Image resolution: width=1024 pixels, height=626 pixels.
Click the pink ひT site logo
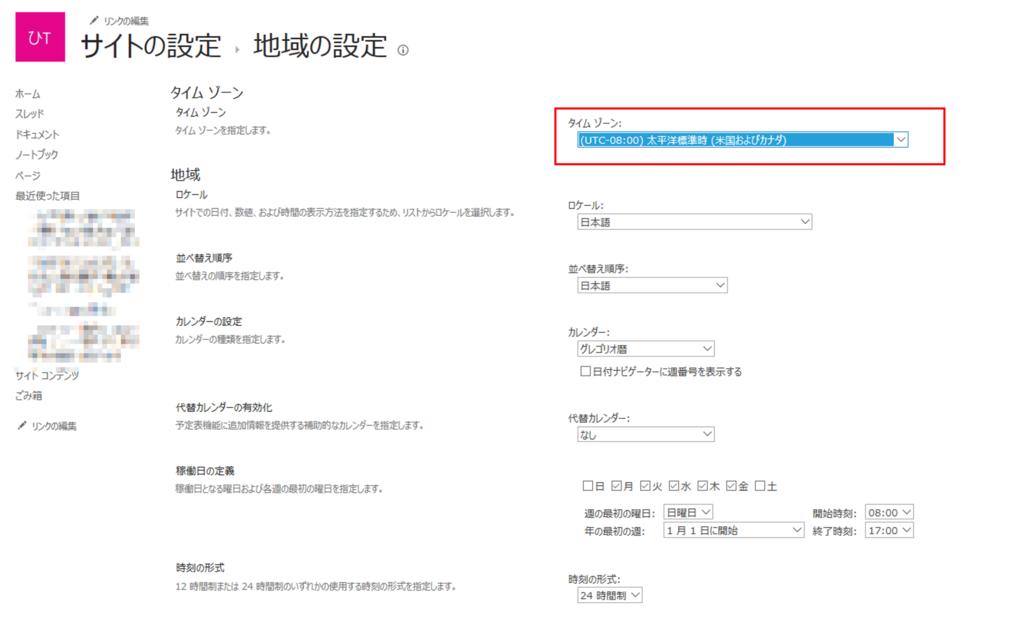pyautogui.click(x=40, y=37)
